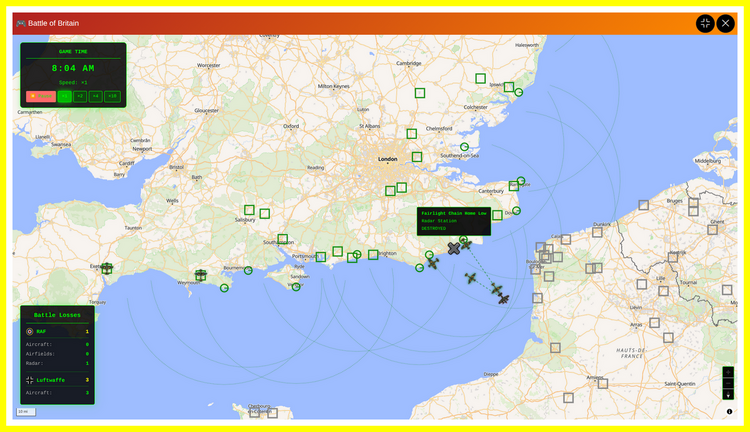750x432 pixels.
Task: Select radar circle on Isle of Wight
Action: click(296, 287)
